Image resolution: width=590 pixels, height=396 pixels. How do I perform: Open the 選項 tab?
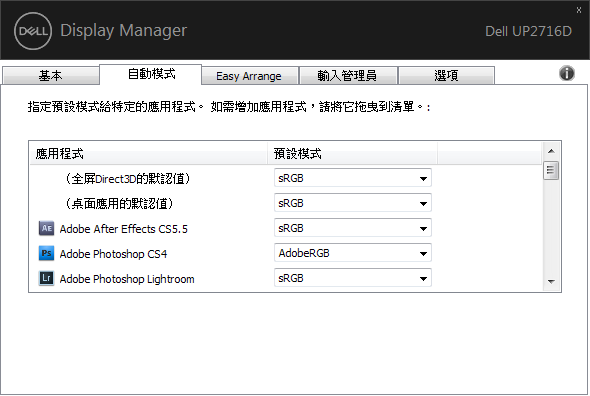tap(446, 76)
